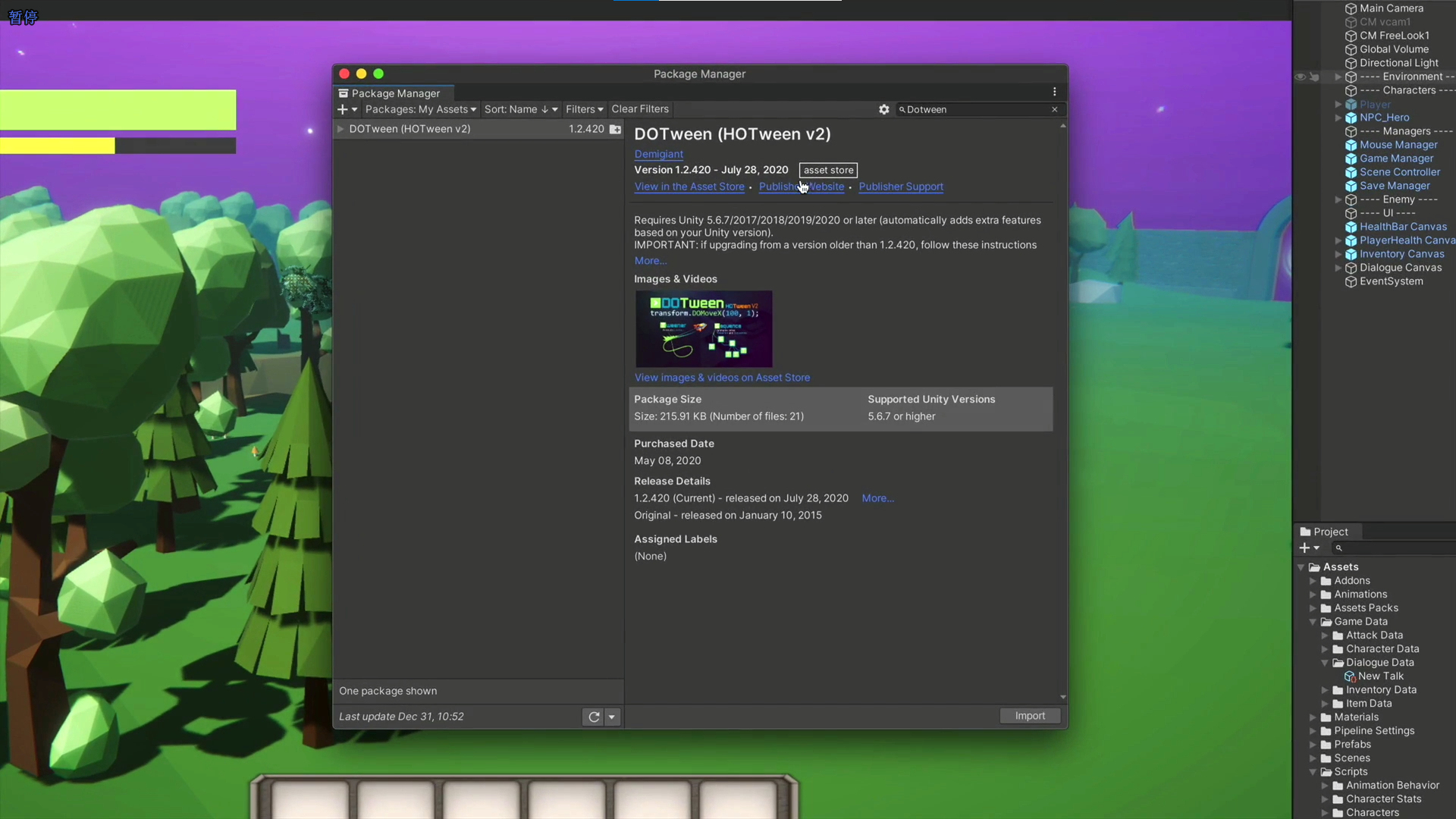1456x819 pixels.
Task: Open the Filters dropdown
Action: 584,109
